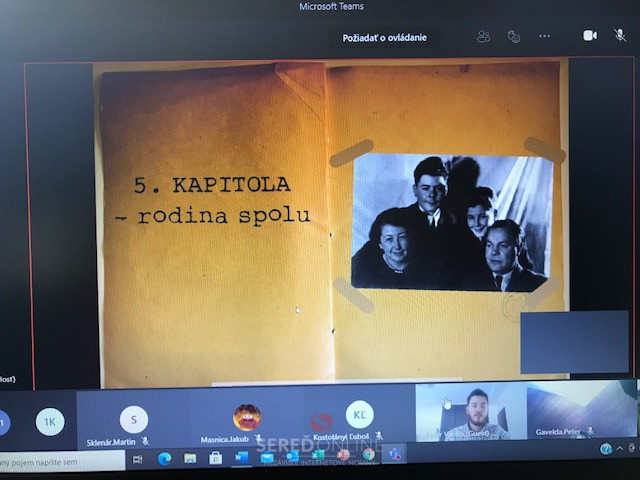Click the family photograph on shared slide

point(451,223)
